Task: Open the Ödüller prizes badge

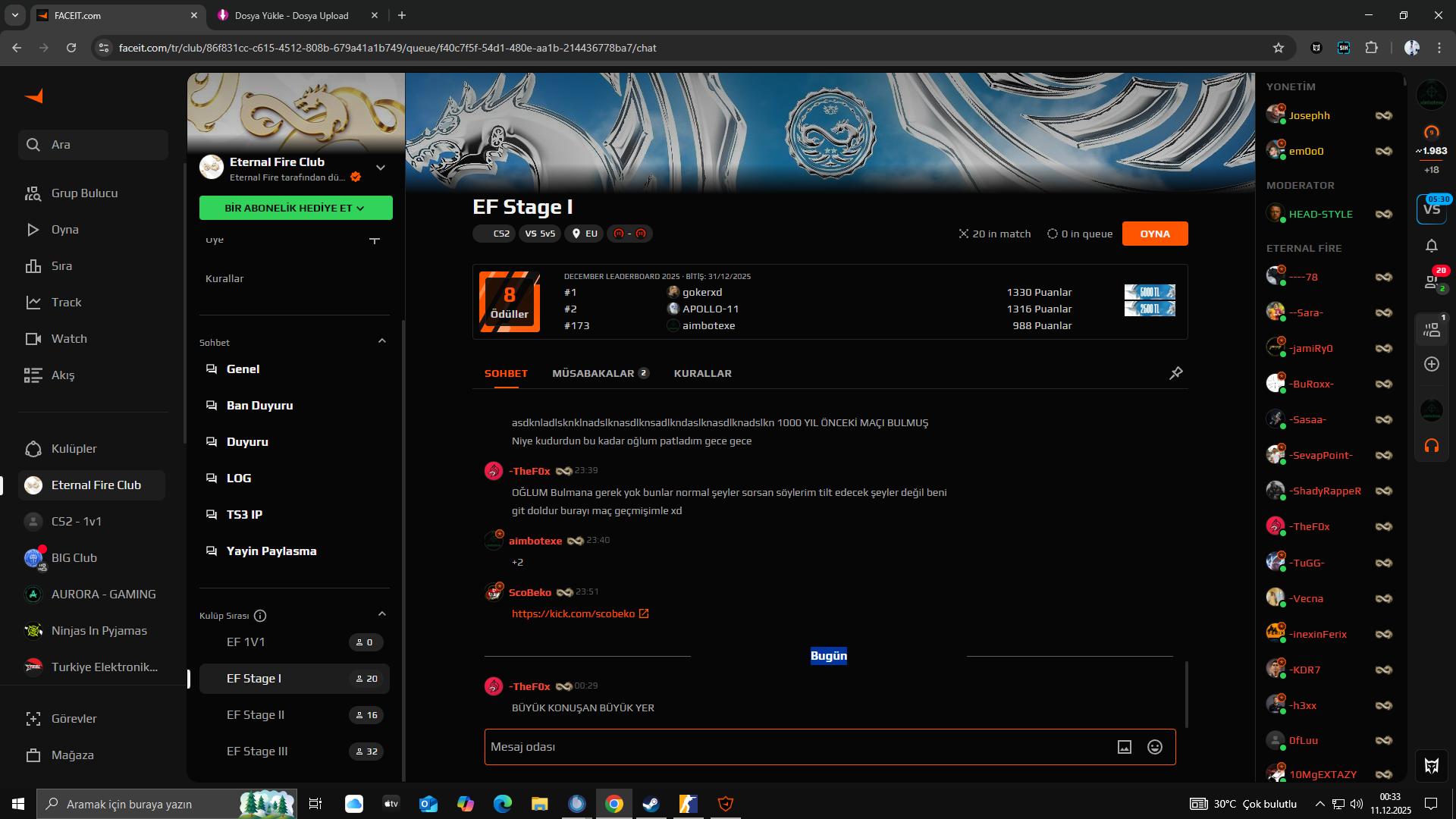Action: [x=510, y=302]
